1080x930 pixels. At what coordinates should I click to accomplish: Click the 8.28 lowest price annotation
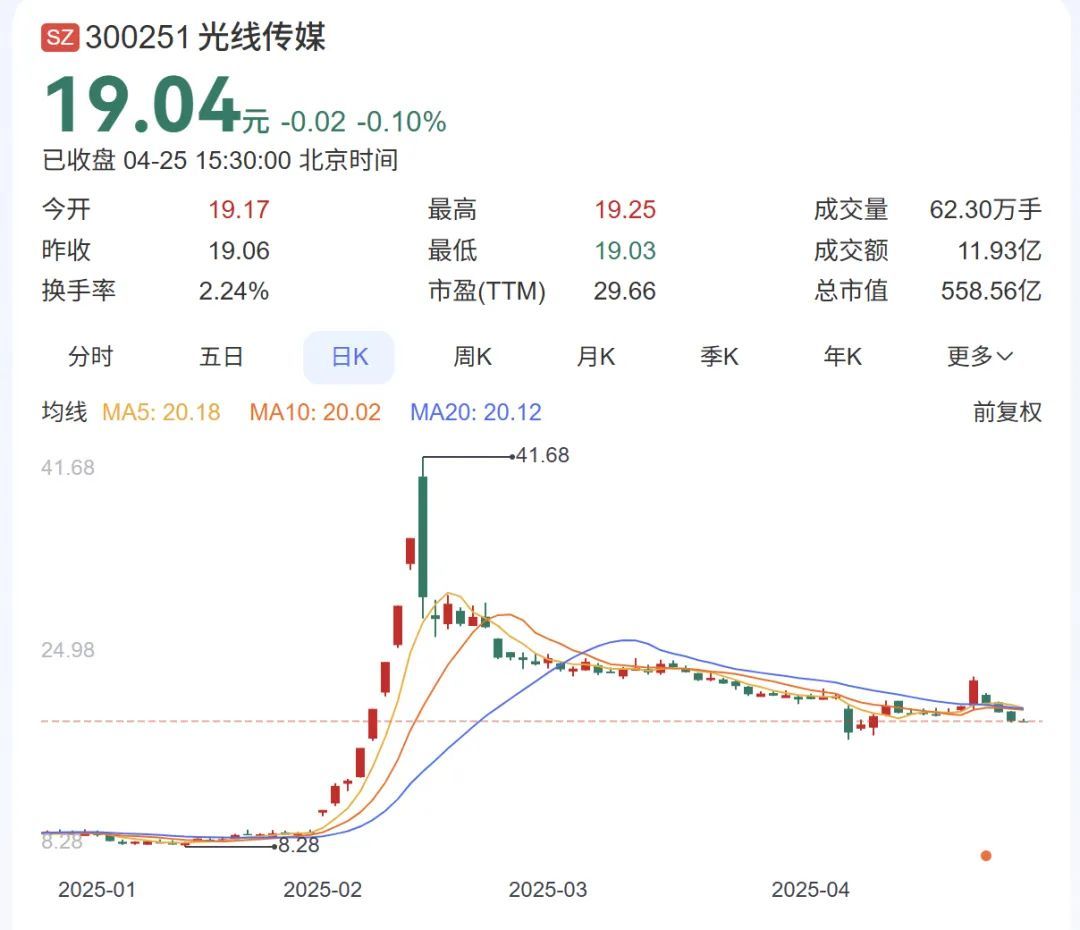[x=298, y=845]
